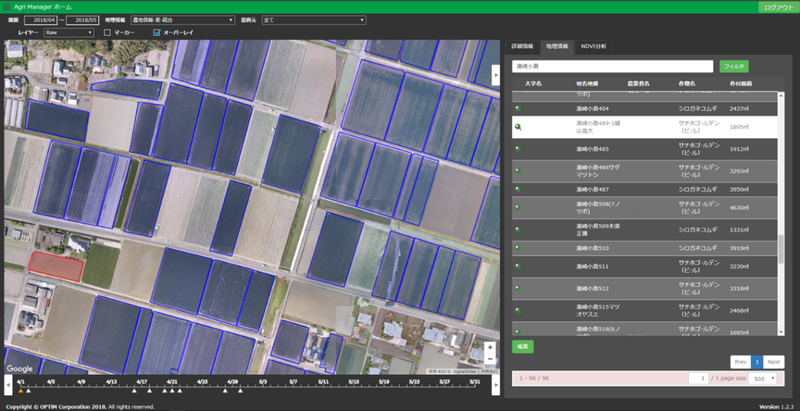Uncheck the オーバーレイ checkbox
This screenshot has width=800, height=411.
(156, 32)
